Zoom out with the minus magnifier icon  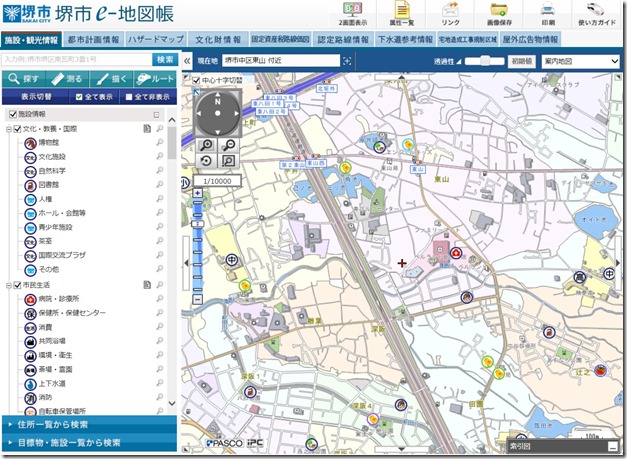[x=228, y=145]
